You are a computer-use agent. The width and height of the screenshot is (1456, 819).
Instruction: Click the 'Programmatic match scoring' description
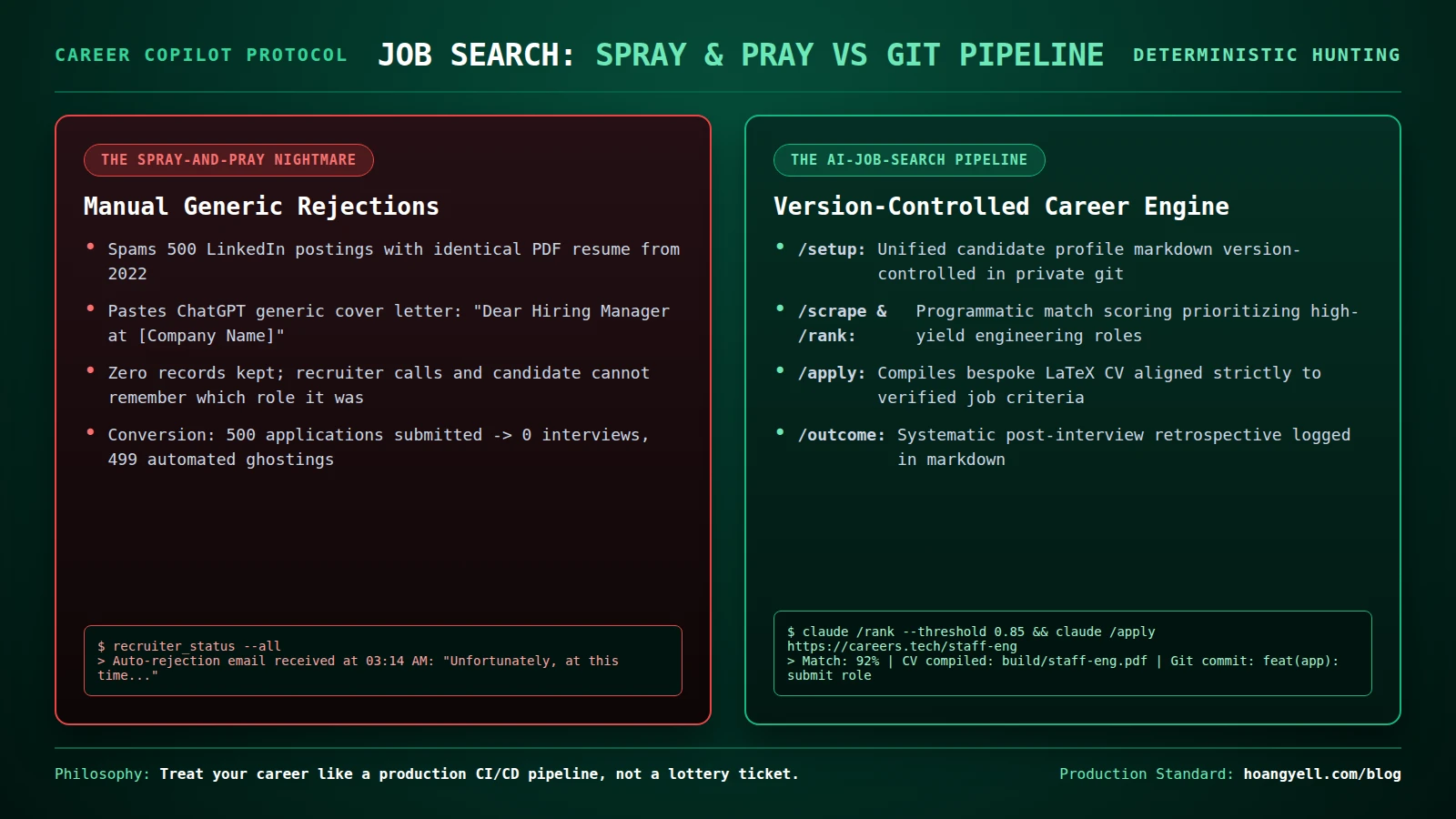click(x=1137, y=323)
